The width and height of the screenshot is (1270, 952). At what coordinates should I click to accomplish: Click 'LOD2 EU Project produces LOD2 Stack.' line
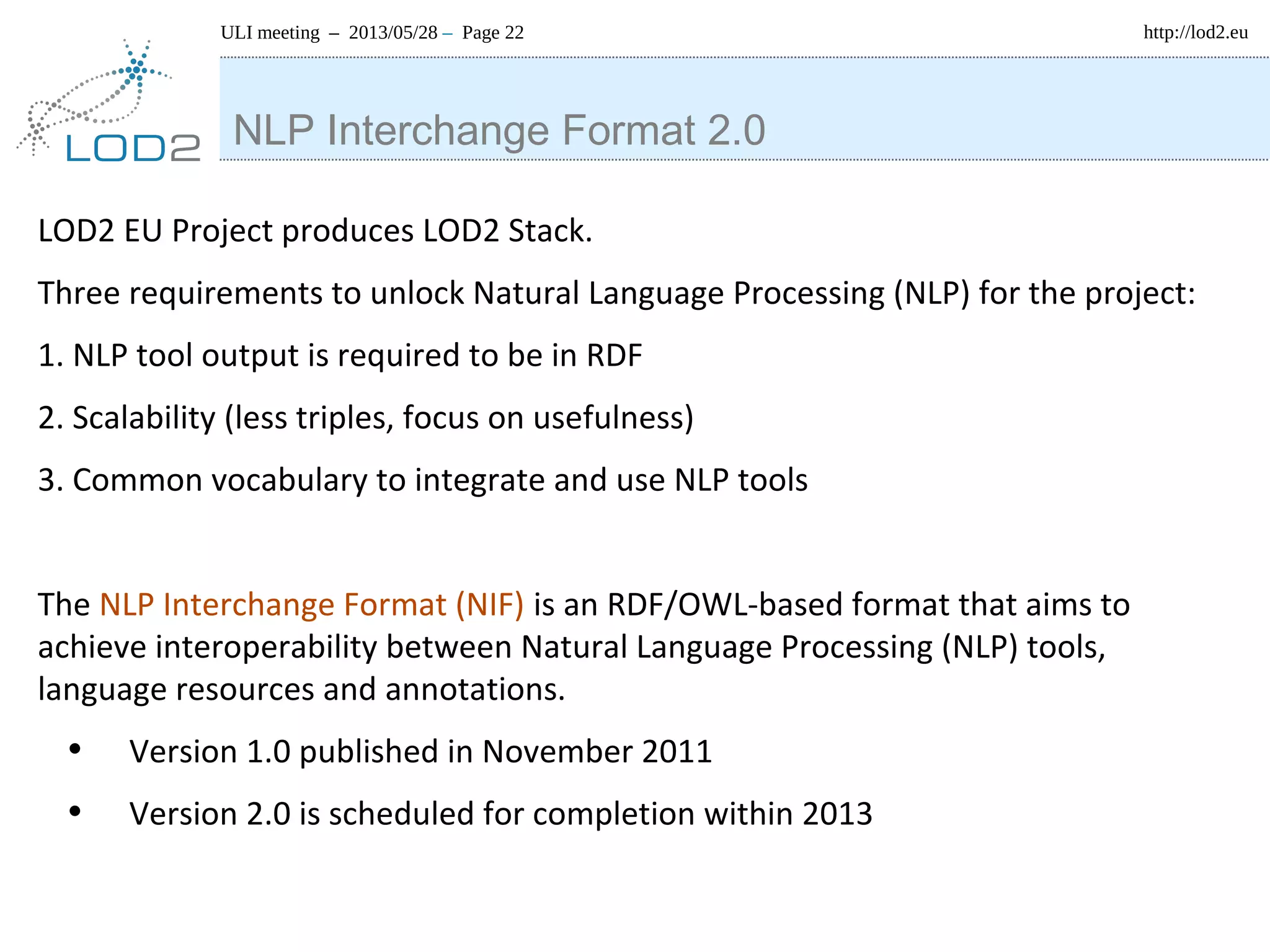point(315,231)
